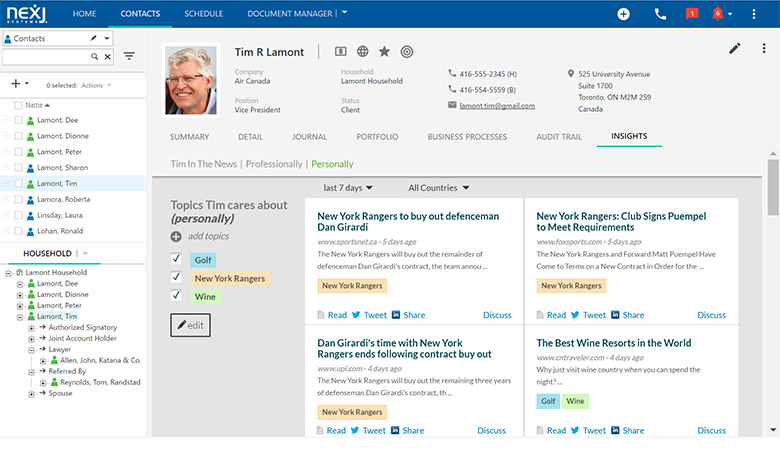
Task: Open the red message notifications icon
Action: [691, 13]
